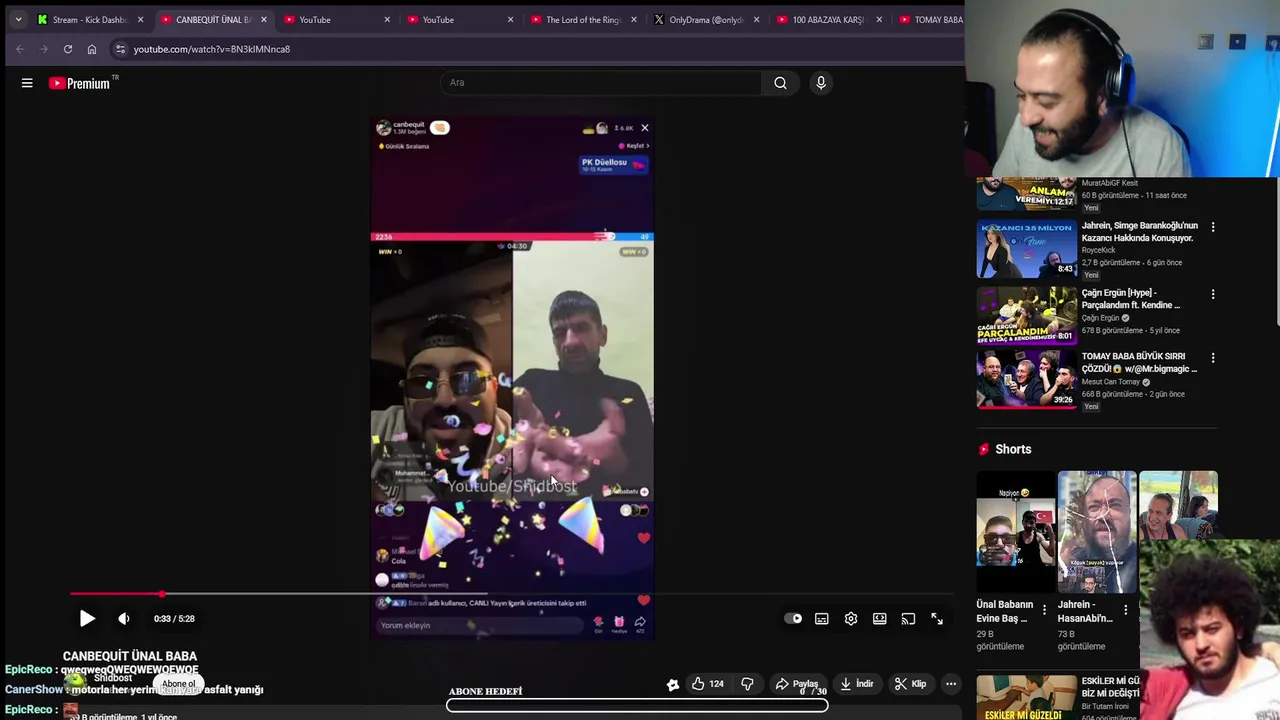Screen dimensions: 1280x720
Task: Mute the video volume
Action: 124,619
